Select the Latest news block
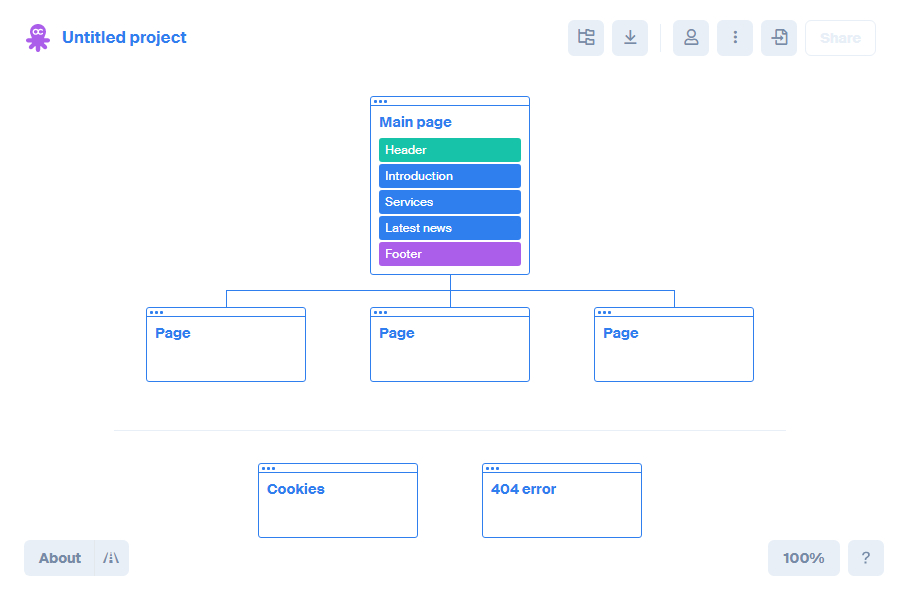This screenshot has height=600, width=900. coord(450,228)
